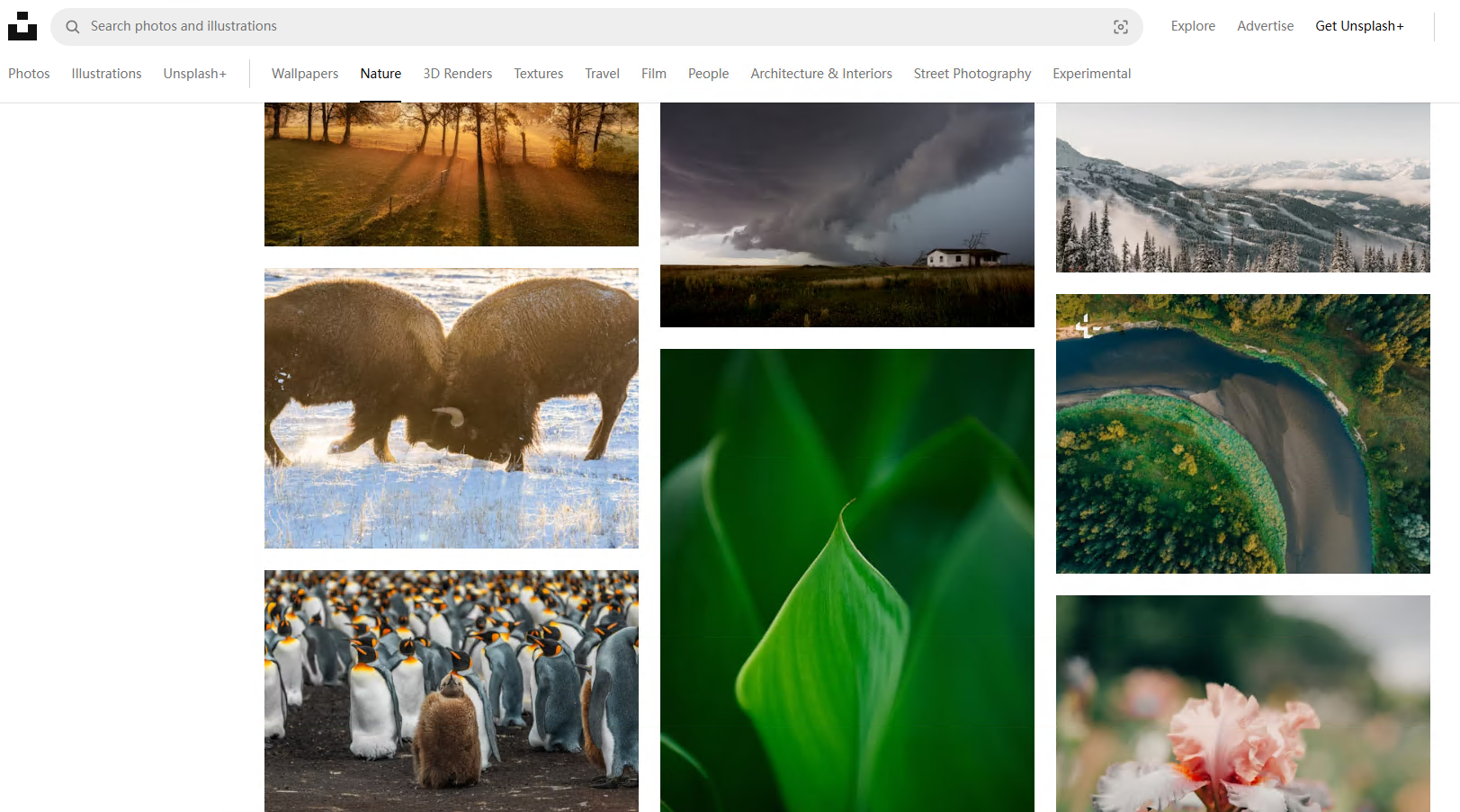
Task: Open the penguin colony photo
Action: 452,691
